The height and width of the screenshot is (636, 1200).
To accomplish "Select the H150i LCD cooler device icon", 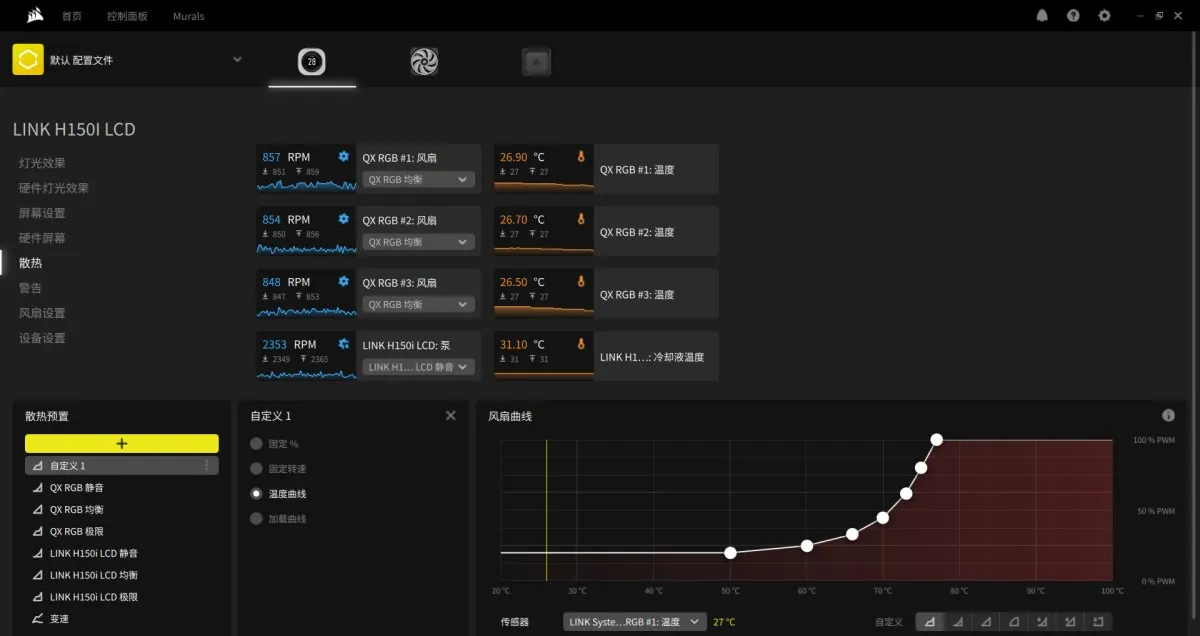I will 312,62.
